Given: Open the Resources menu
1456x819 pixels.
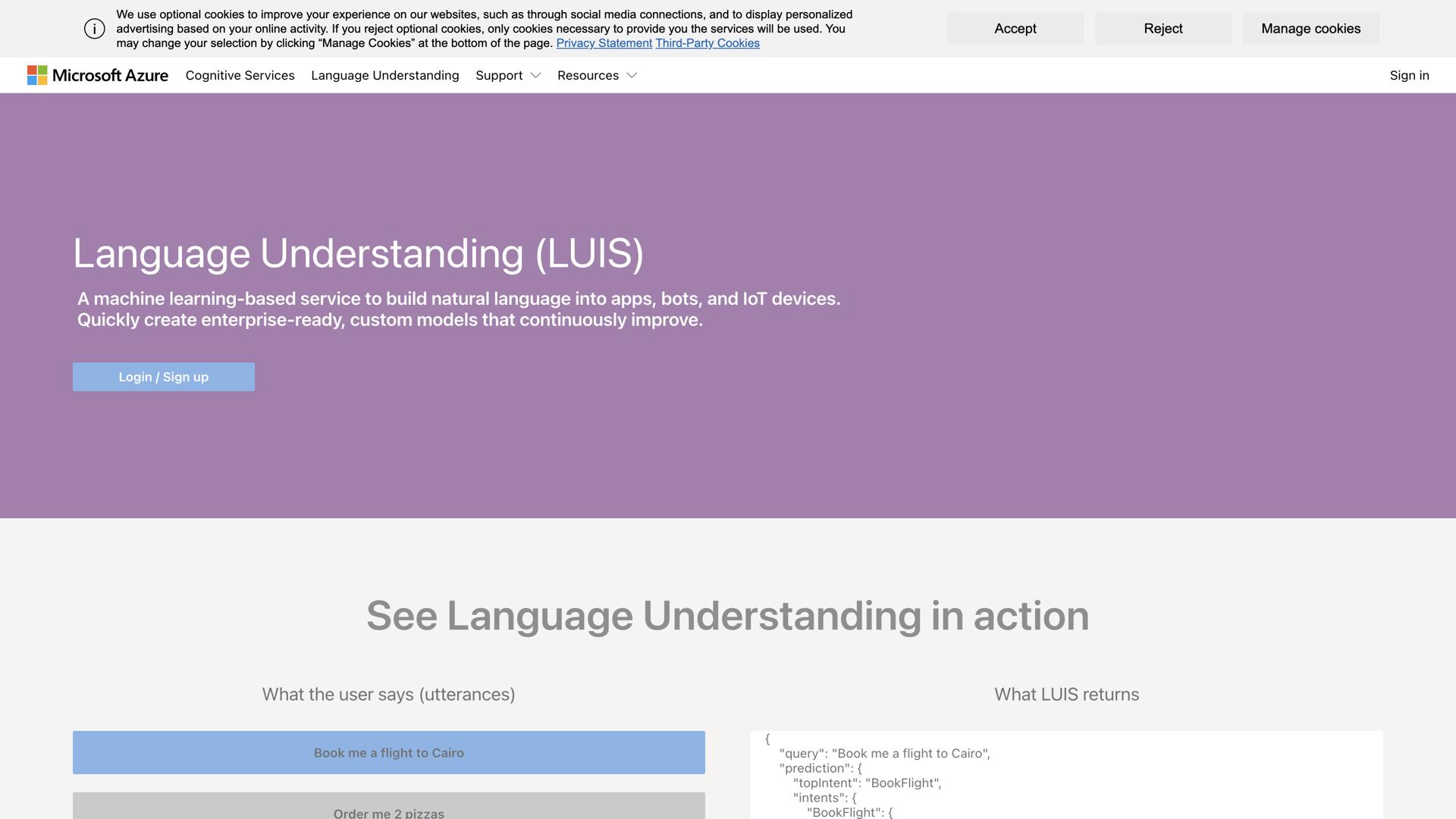Looking at the screenshot, I should pos(588,76).
